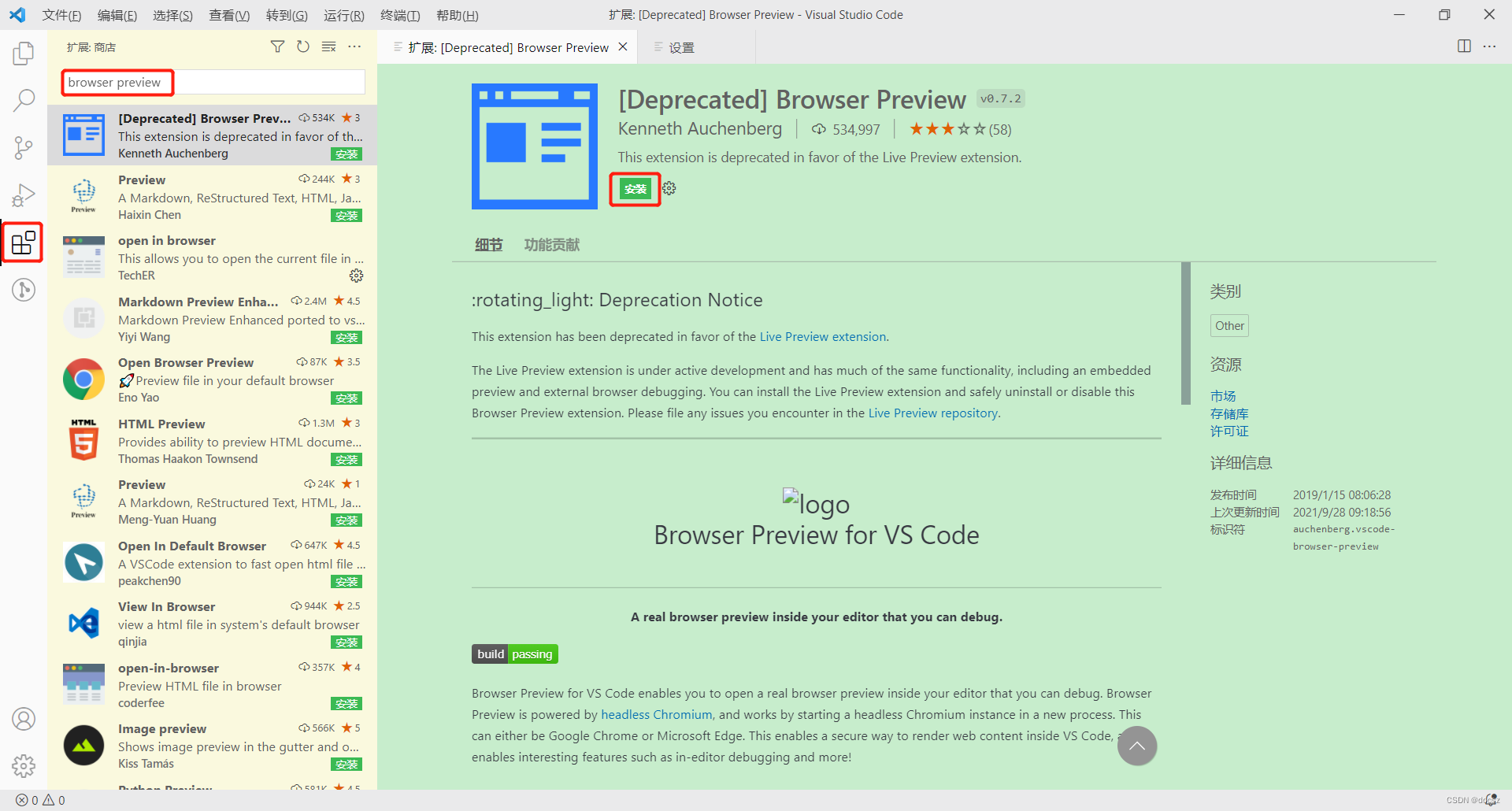The image size is (1512, 811).
Task: Open the Search view in the activity bar
Action: [x=24, y=100]
